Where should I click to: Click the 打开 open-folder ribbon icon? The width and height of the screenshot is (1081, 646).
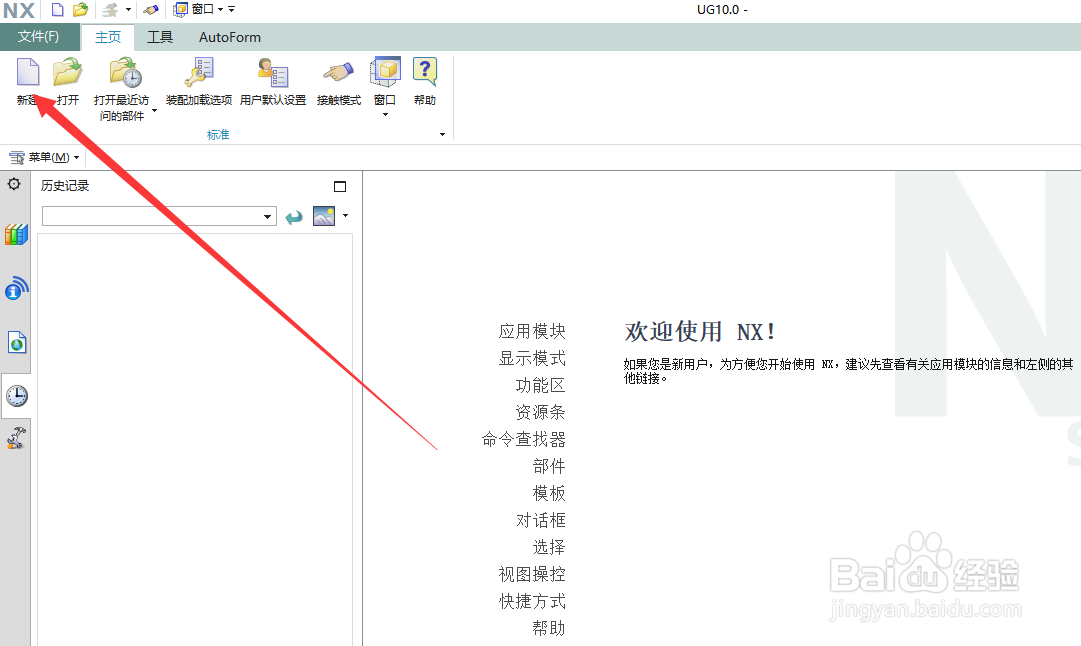click(68, 72)
